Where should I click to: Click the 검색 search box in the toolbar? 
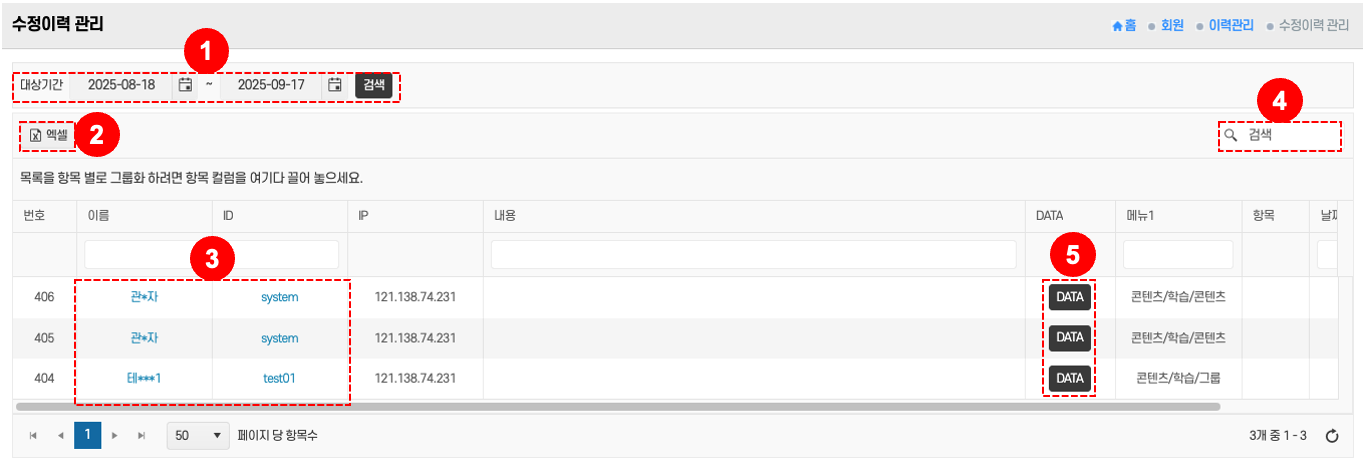[1288, 135]
